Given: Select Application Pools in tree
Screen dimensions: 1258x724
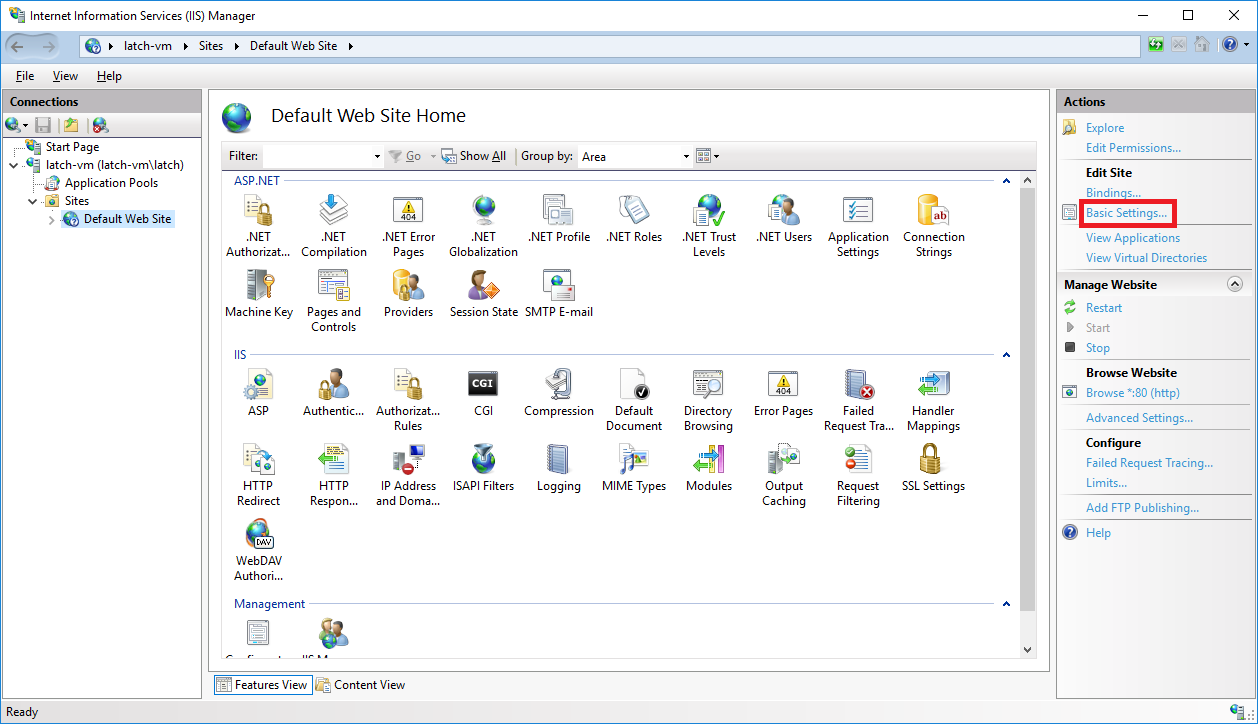Looking at the screenshot, I should pos(111,183).
